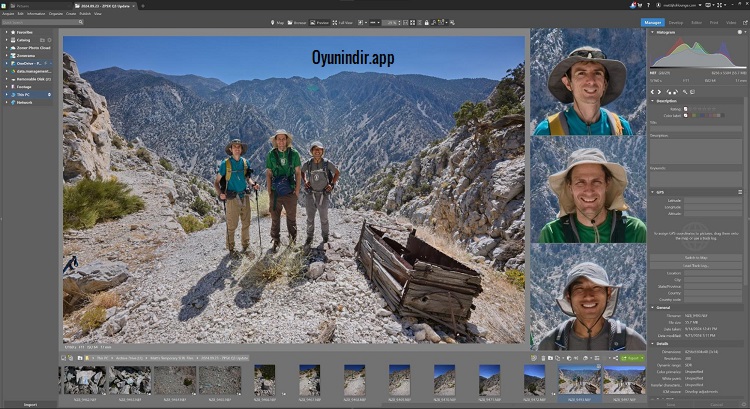The height and width of the screenshot is (409, 750).
Task: Select the last thumbnail in filmstrip
Action: pyautogui.click(x=624, y=381)
